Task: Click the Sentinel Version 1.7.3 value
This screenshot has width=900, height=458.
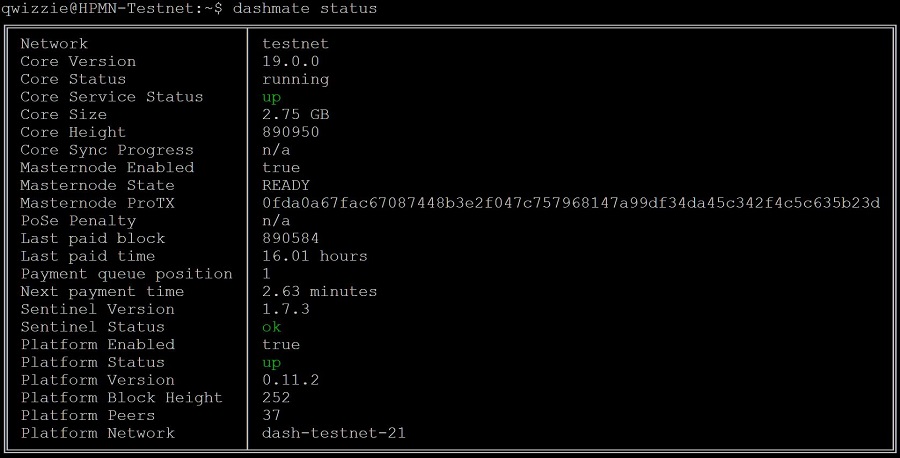Action: pyautogui.click(x=286, y=309)
